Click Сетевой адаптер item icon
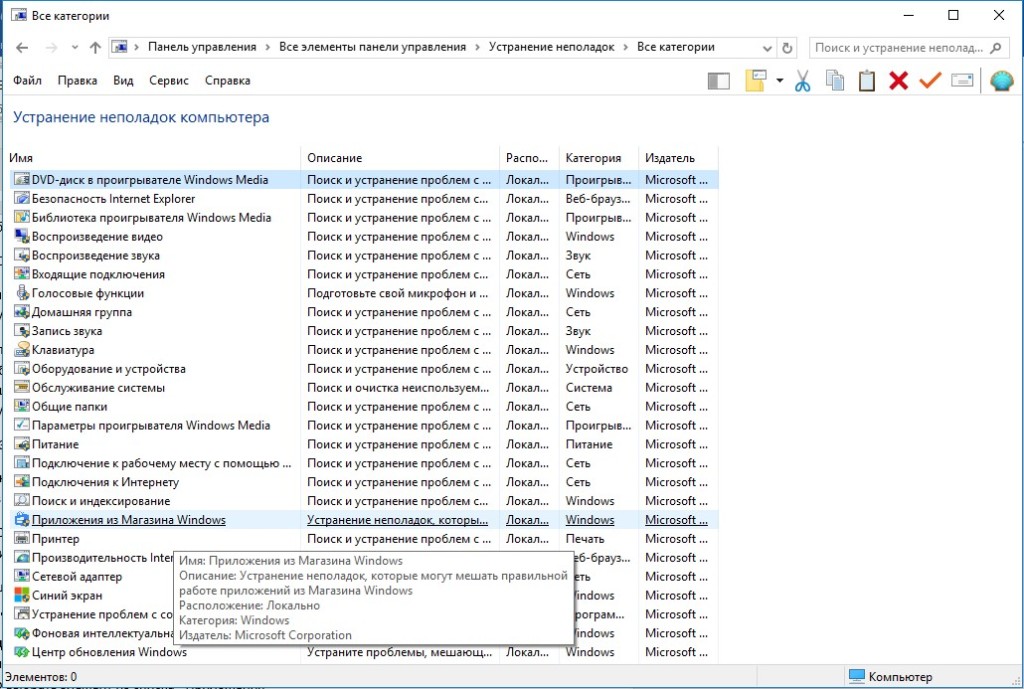This screenshot has width=1024, height=689. (x=22, y=577)
